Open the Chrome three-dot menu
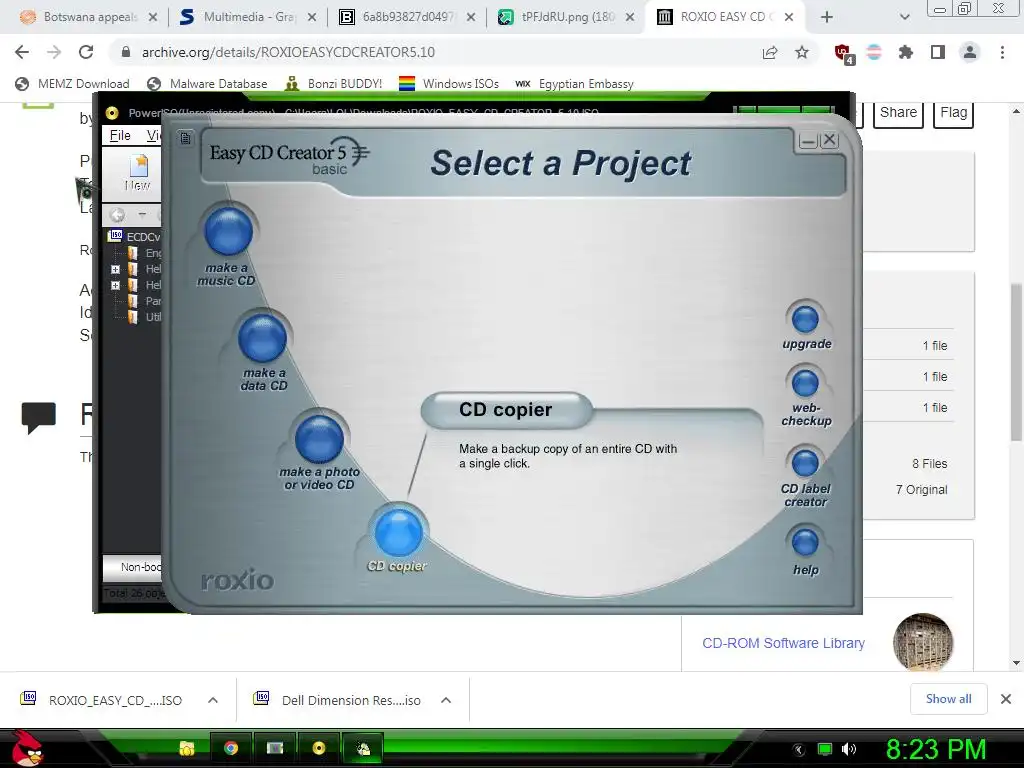 point(1002,52)
